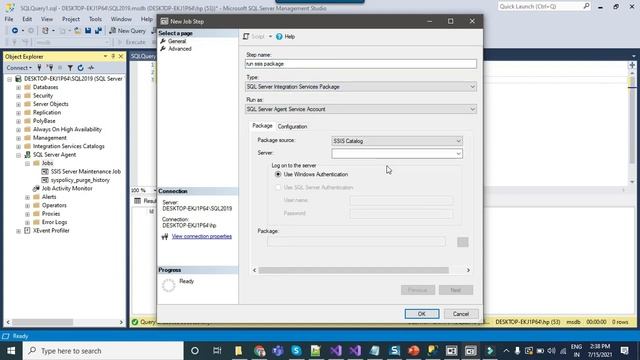
Task: Click the Cancel button
Action: tap(461, 314)
